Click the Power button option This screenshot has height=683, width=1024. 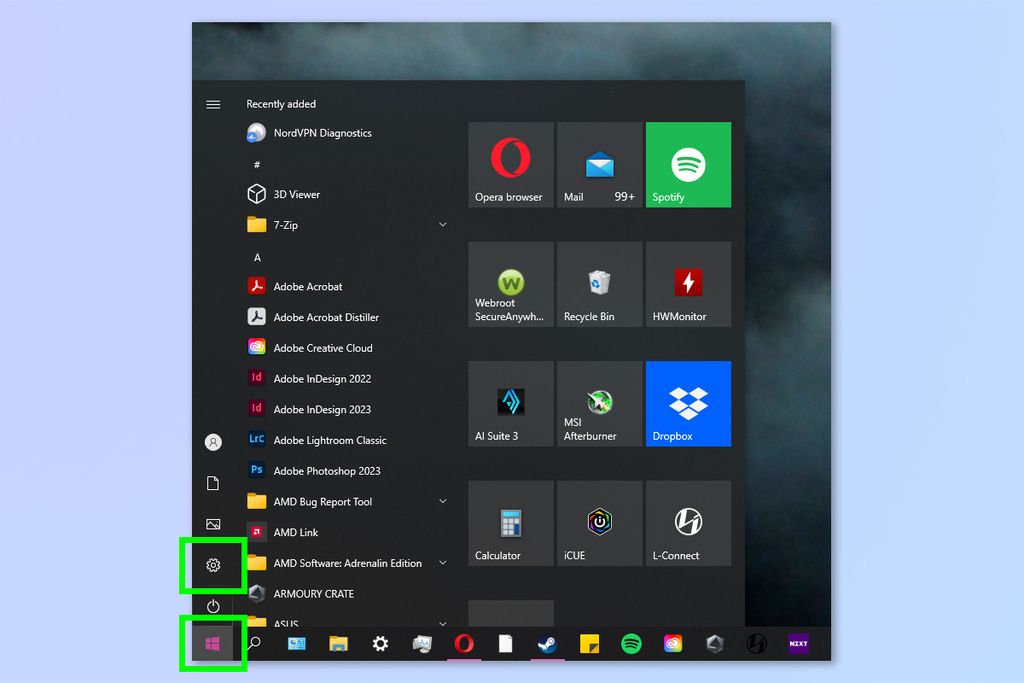point(213,604)
